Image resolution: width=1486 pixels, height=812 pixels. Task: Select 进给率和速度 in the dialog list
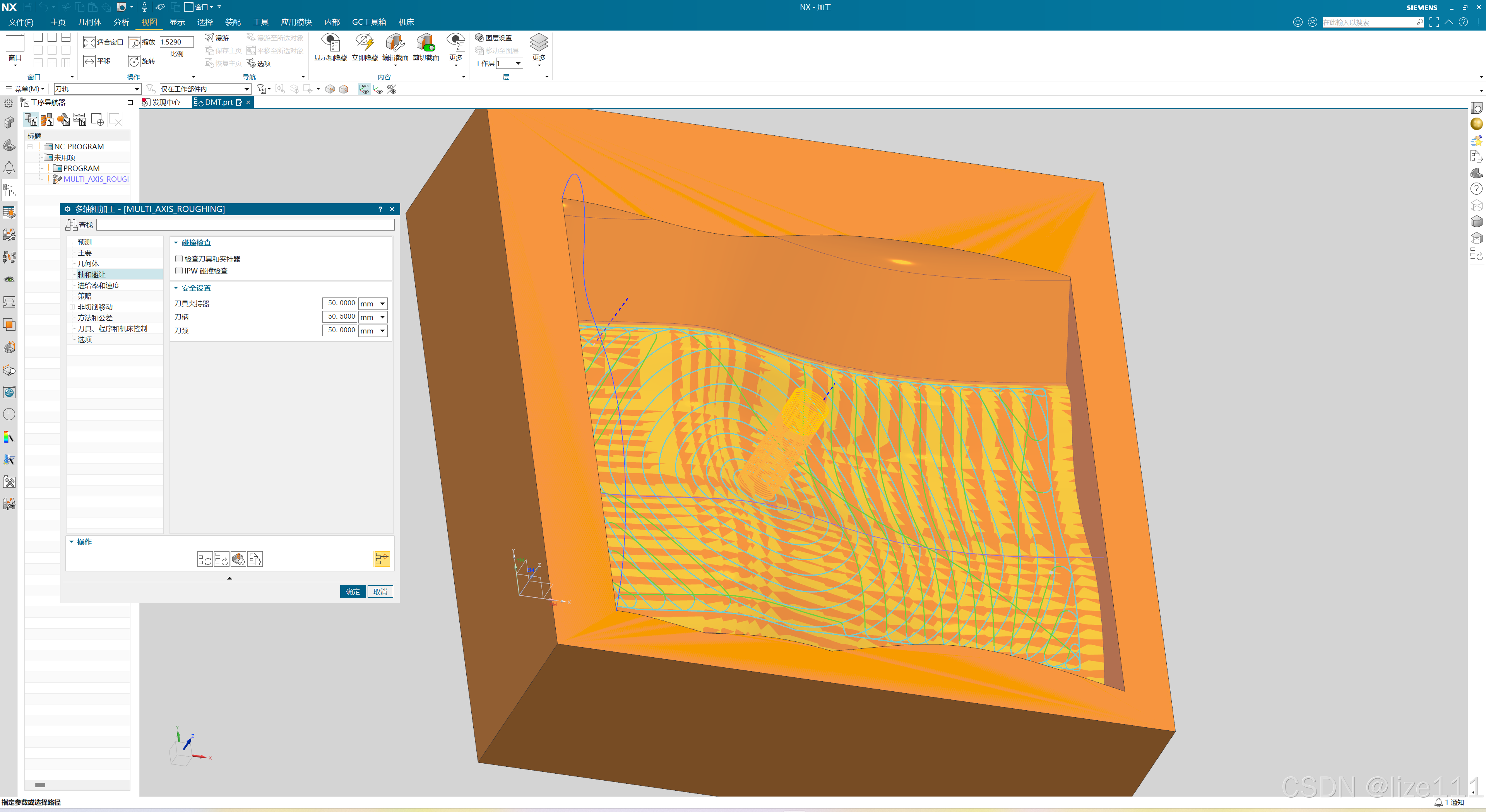(x=99, y=285)
